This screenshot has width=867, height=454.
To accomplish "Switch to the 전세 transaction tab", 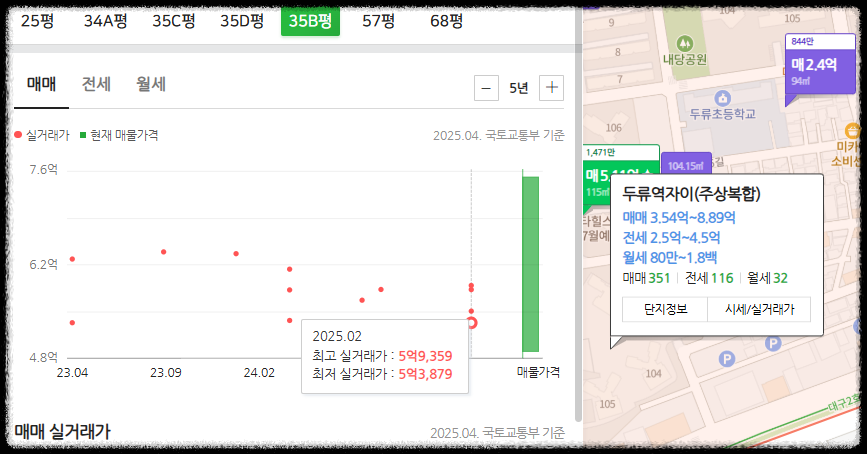I will (x=96, y=85).
